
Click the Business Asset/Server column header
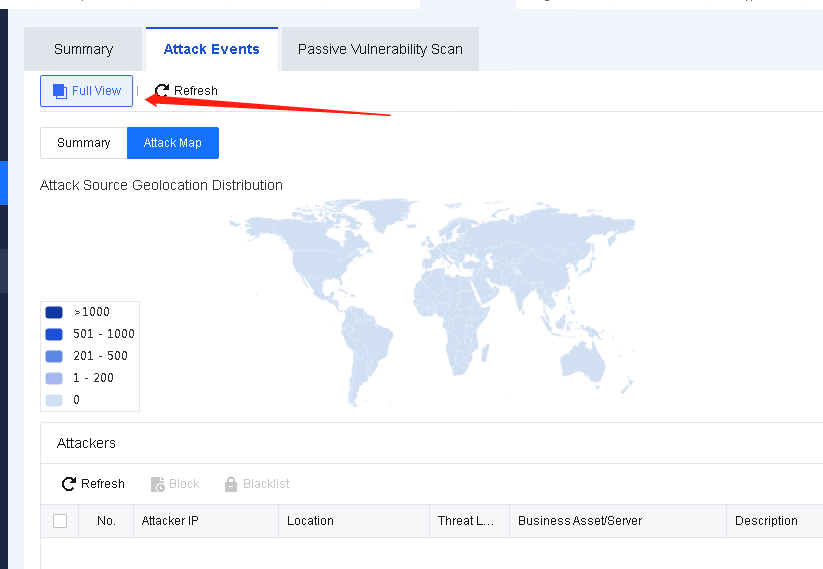pyautogui.click(x=580, y=521)
